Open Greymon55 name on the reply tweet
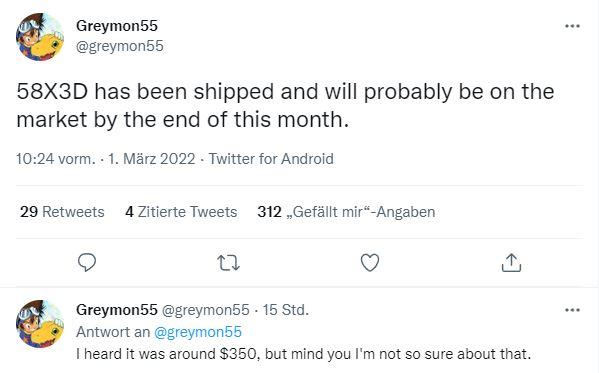The image size is (599, 373). point(117,310)
